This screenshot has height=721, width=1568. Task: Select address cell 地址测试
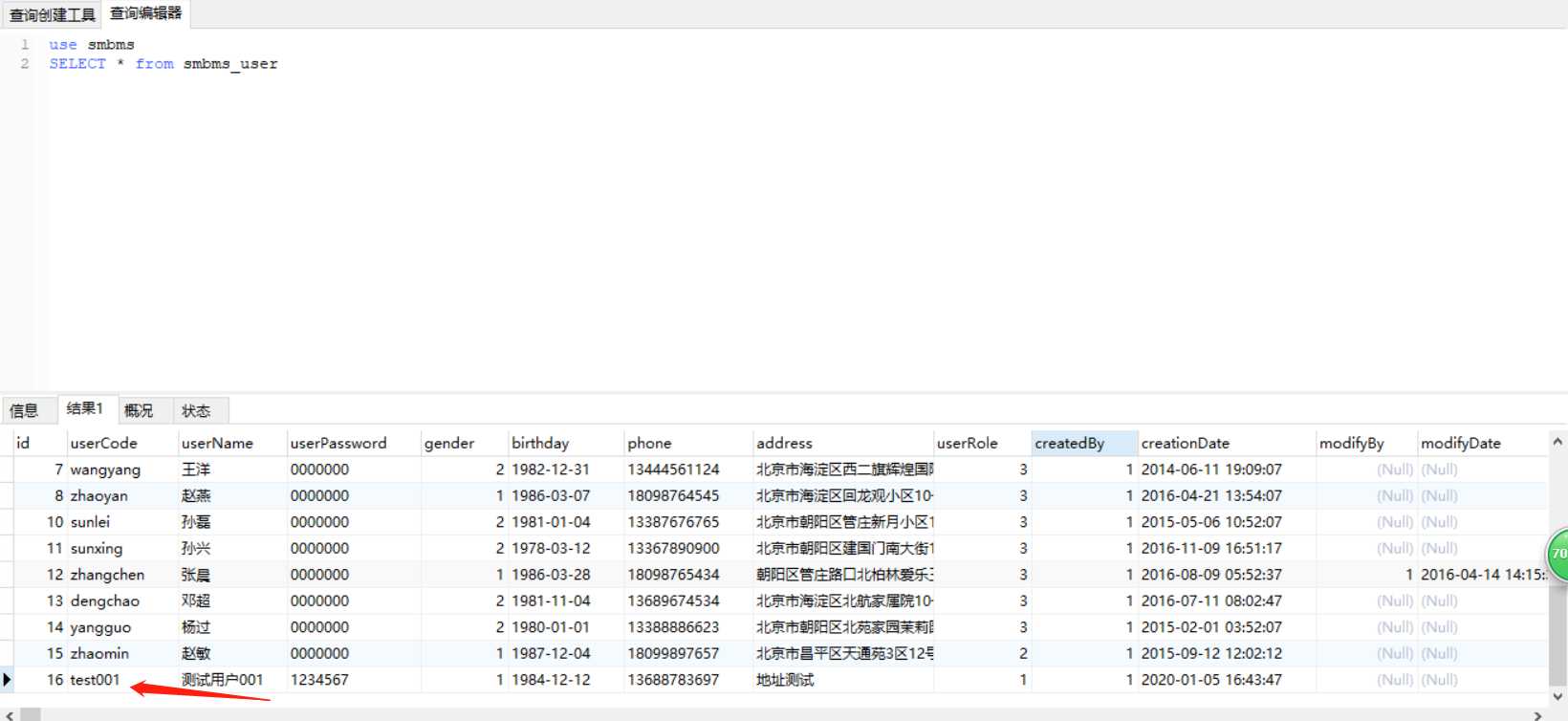point(843,680)
